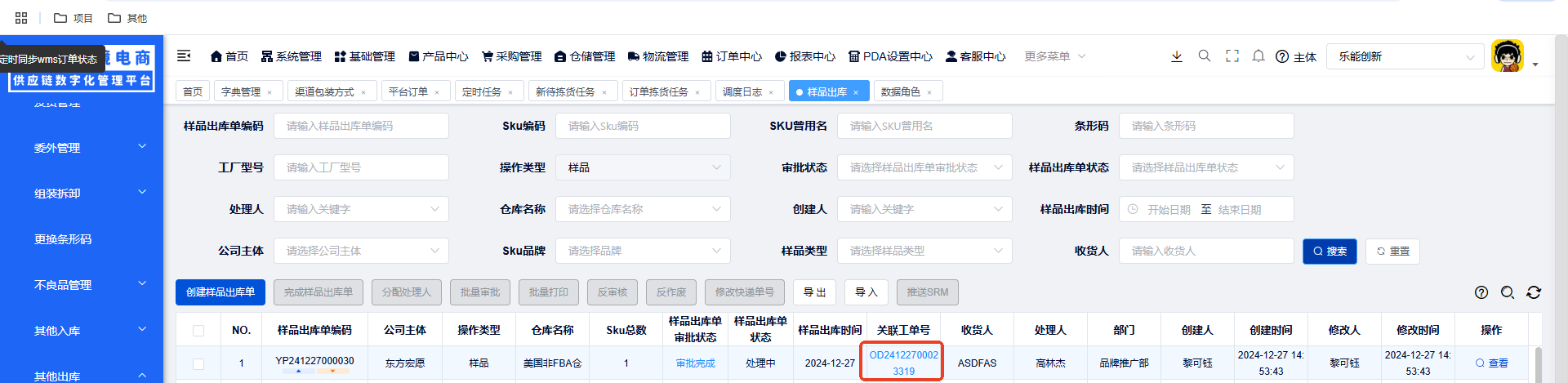The width and height of the screenshot is (1568, 383).
Task: Open the notifications bell icon
Action: (x=1258, y=56)
